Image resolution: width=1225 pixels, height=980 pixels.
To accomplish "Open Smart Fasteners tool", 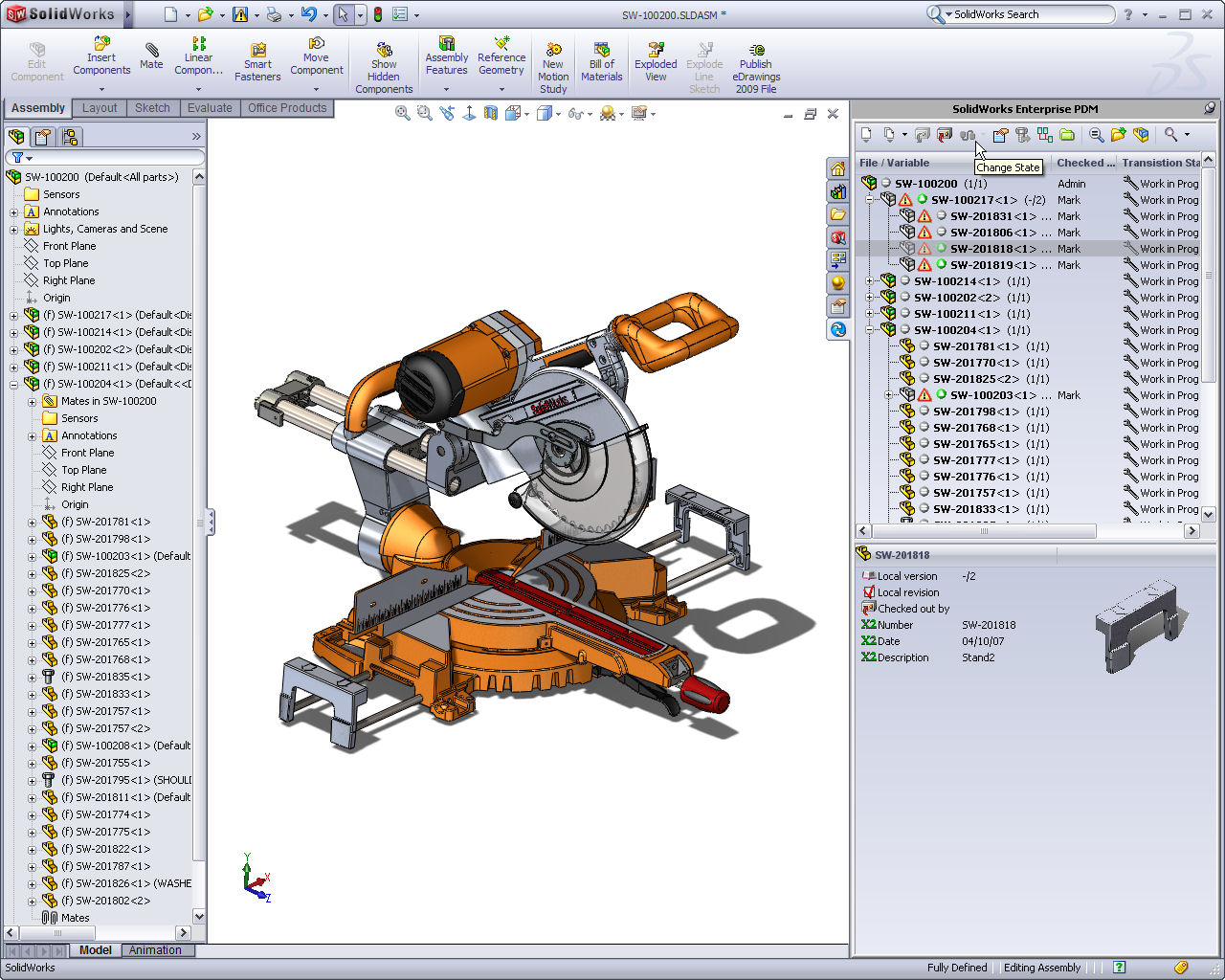I will tap(257, 62).
